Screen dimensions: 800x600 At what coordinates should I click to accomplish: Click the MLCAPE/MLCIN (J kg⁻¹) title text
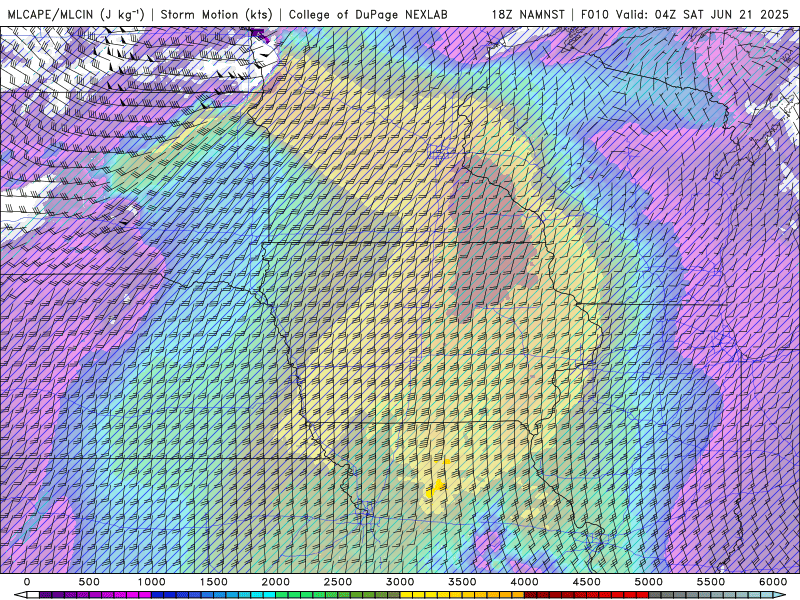click(76, 14)
